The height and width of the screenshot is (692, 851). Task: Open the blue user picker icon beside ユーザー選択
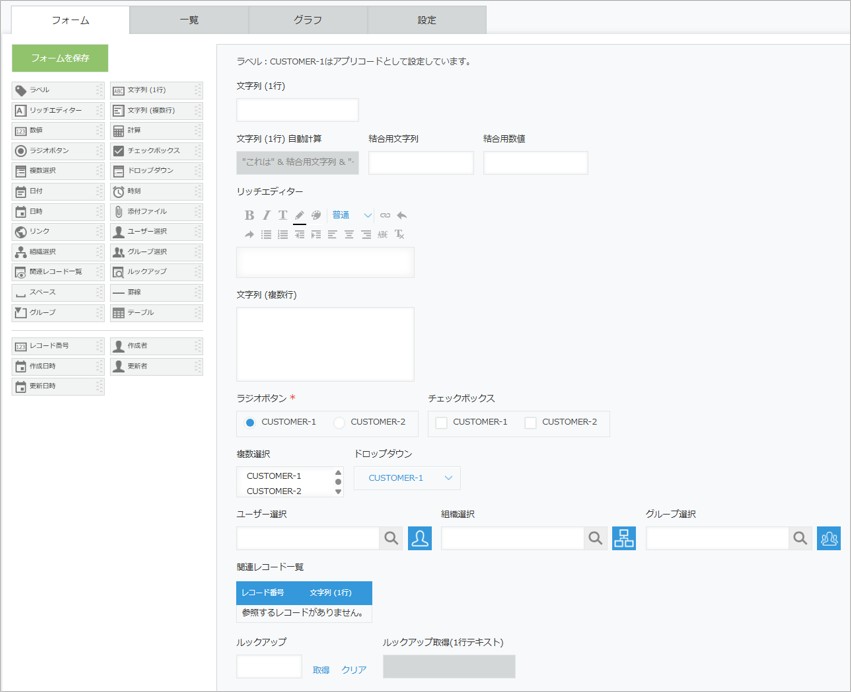(x=419, y=538)
